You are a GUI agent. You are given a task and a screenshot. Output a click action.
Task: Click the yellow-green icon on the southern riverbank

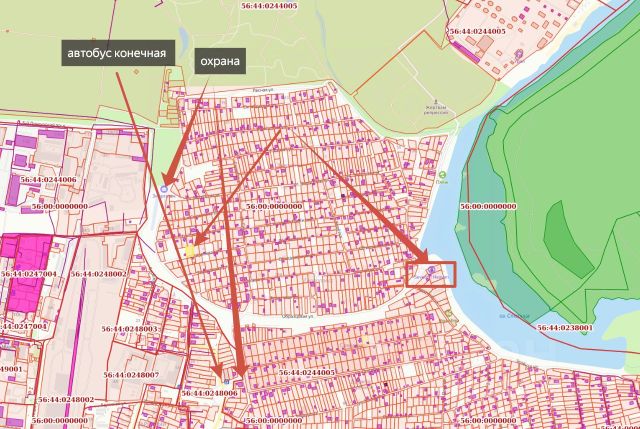pyautogui.click(x=449, y=313)
